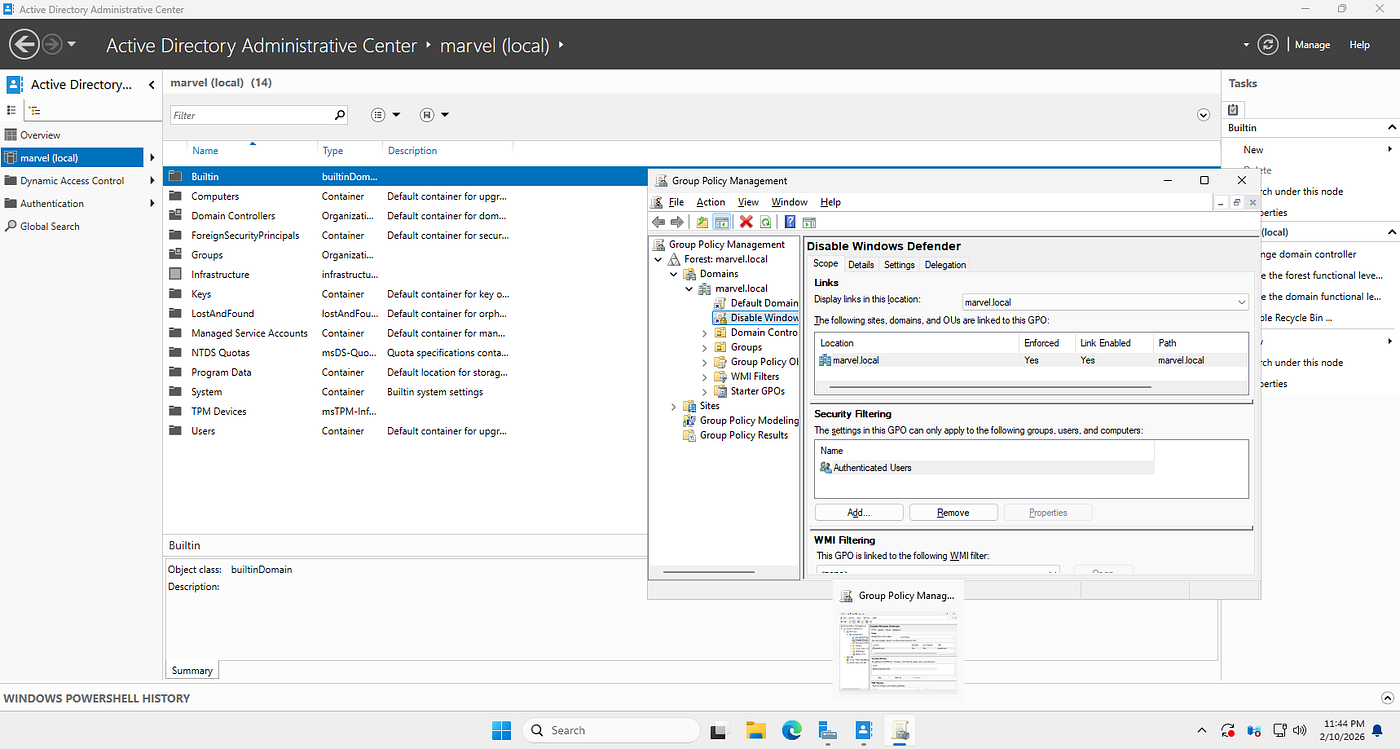
Task: Click the clipboard icon under Tasks
Action: pyautogui.click(x=1233, y=109)
